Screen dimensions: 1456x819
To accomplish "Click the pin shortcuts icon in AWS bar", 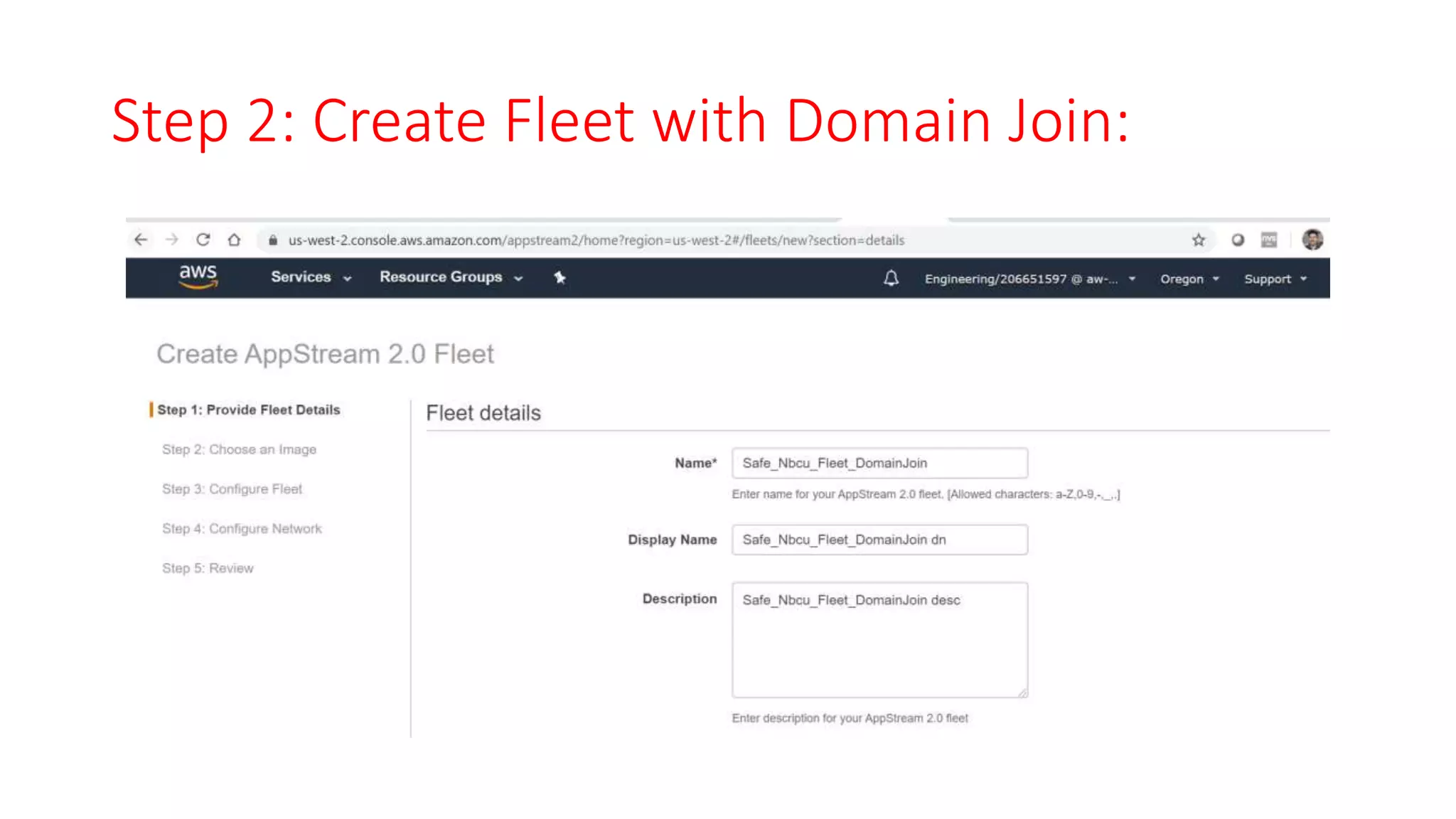I will [x=560, y=277].
